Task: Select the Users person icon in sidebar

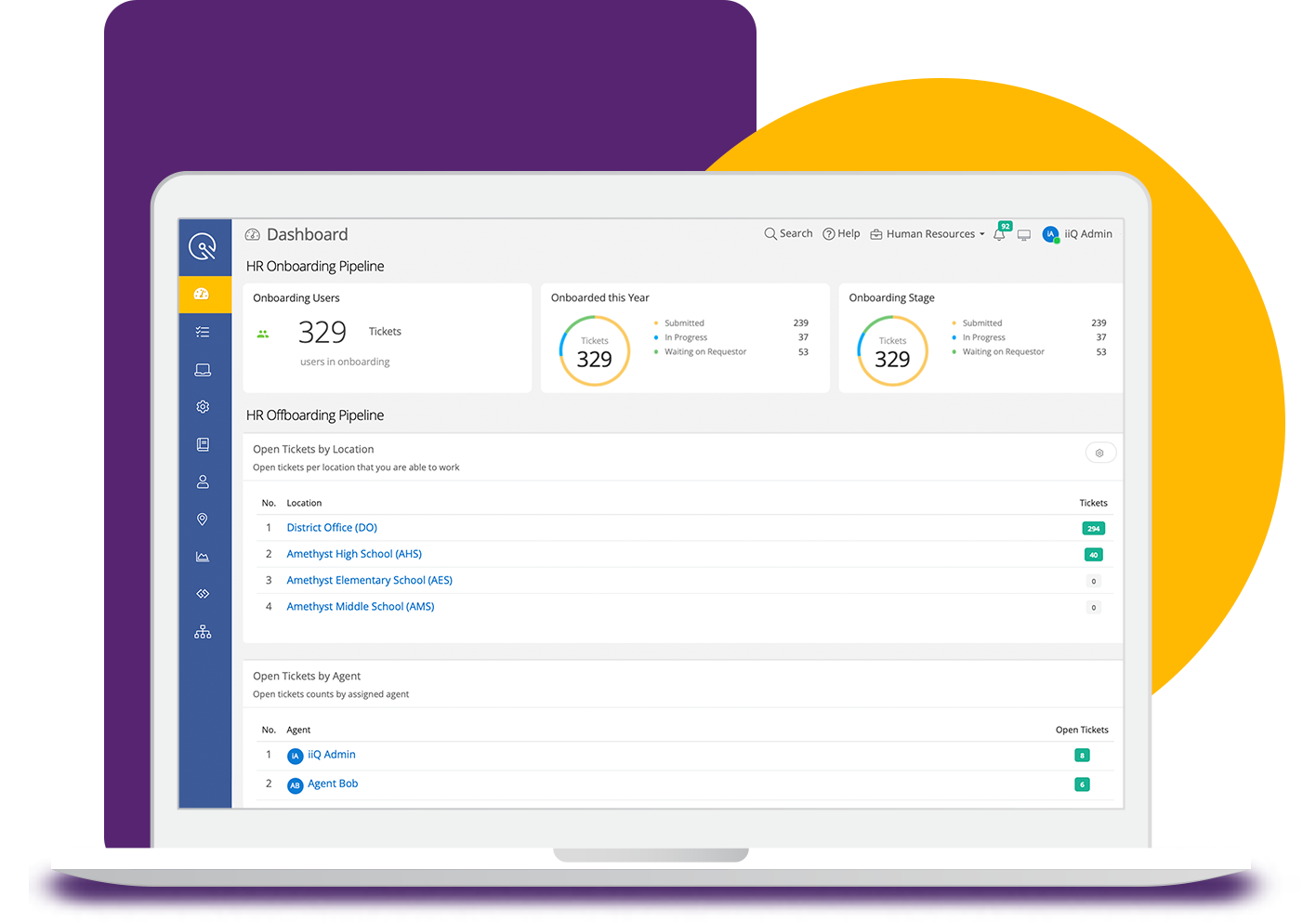Action: pyautogui.click(x=203, y=481)
